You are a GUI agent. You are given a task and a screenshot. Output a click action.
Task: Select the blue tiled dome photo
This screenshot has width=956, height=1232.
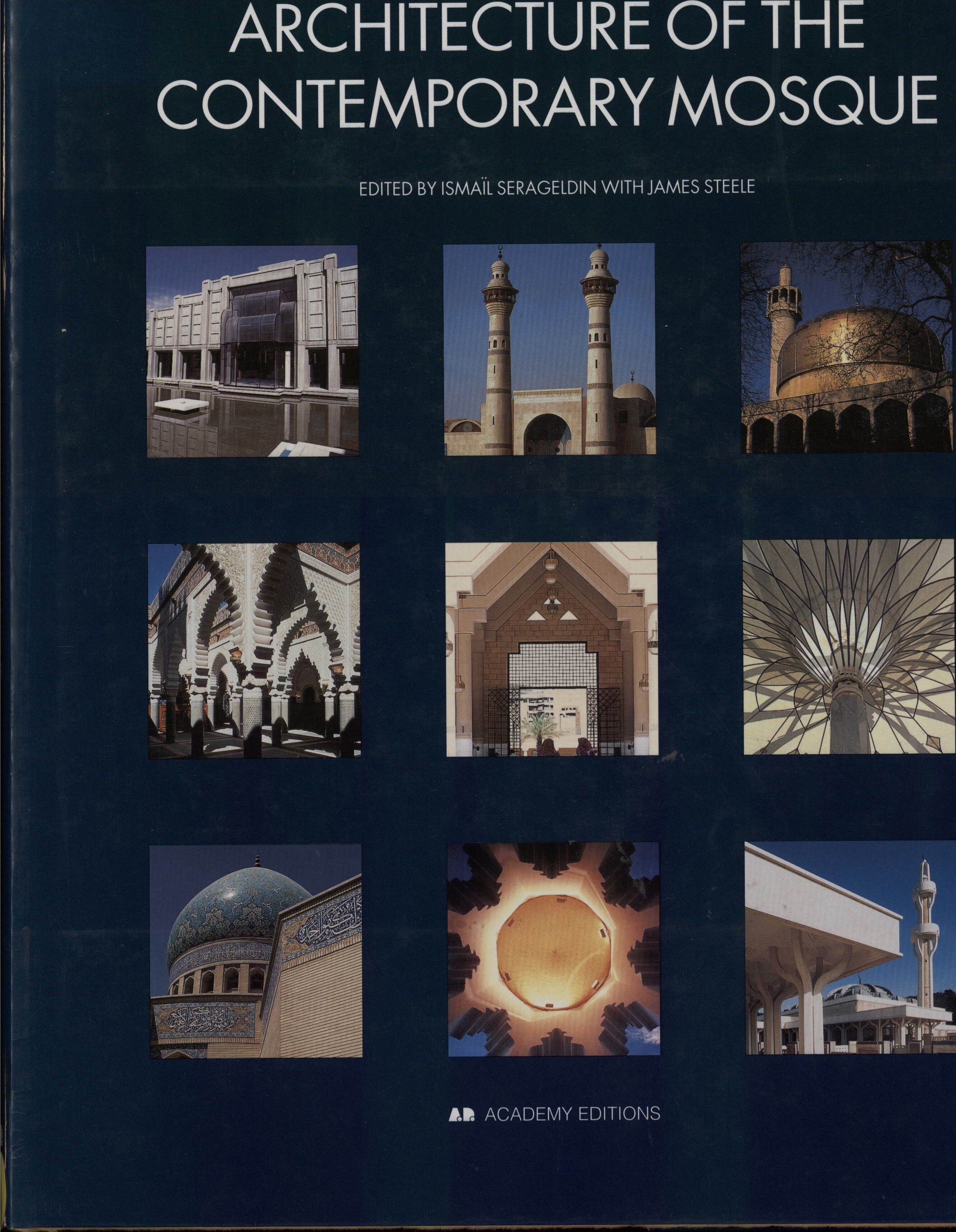(x=256, y=952)
